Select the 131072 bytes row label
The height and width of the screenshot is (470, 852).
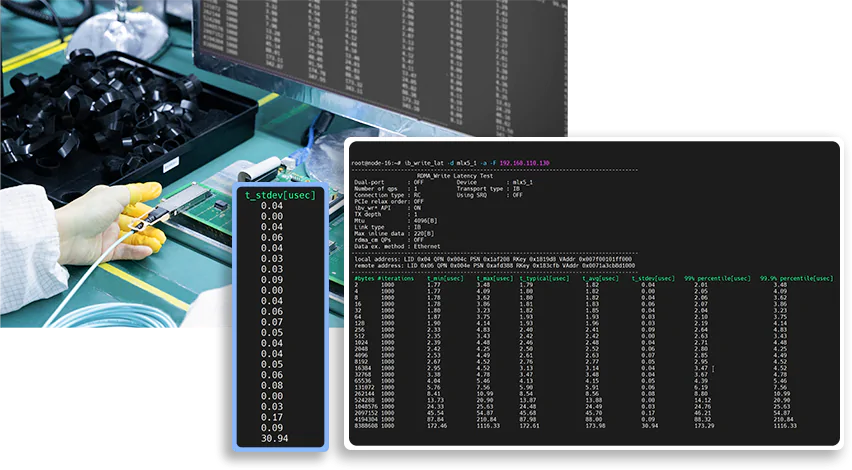click(364, 387)
